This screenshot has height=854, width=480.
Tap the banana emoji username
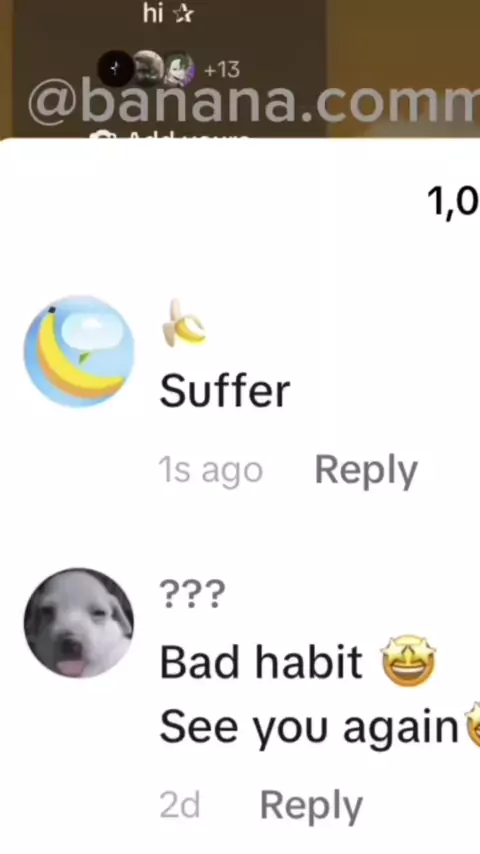pyautogui.click(x=184, y=323)
